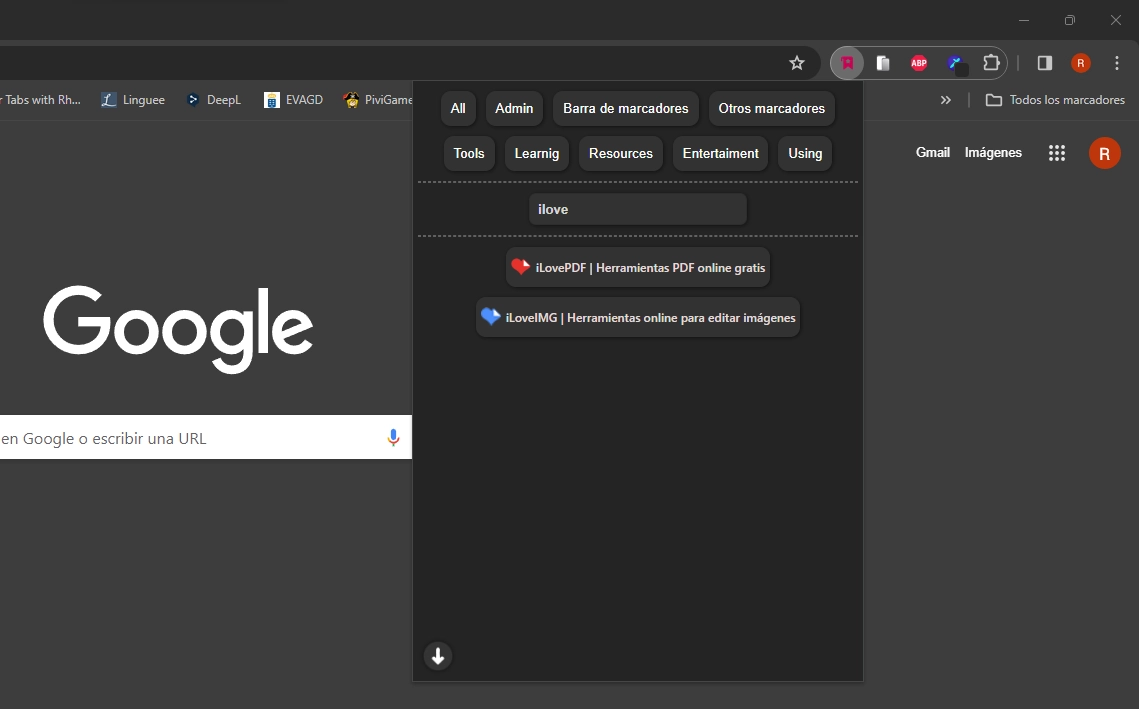Expand hidden bookmarks with the double chevron
The height and width of the screenshot is (709, 1139).
pos(946,100)
